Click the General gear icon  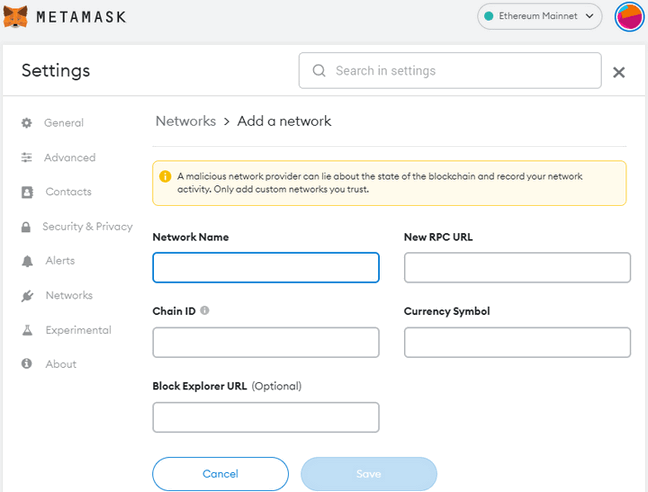[x=27, y=123]
